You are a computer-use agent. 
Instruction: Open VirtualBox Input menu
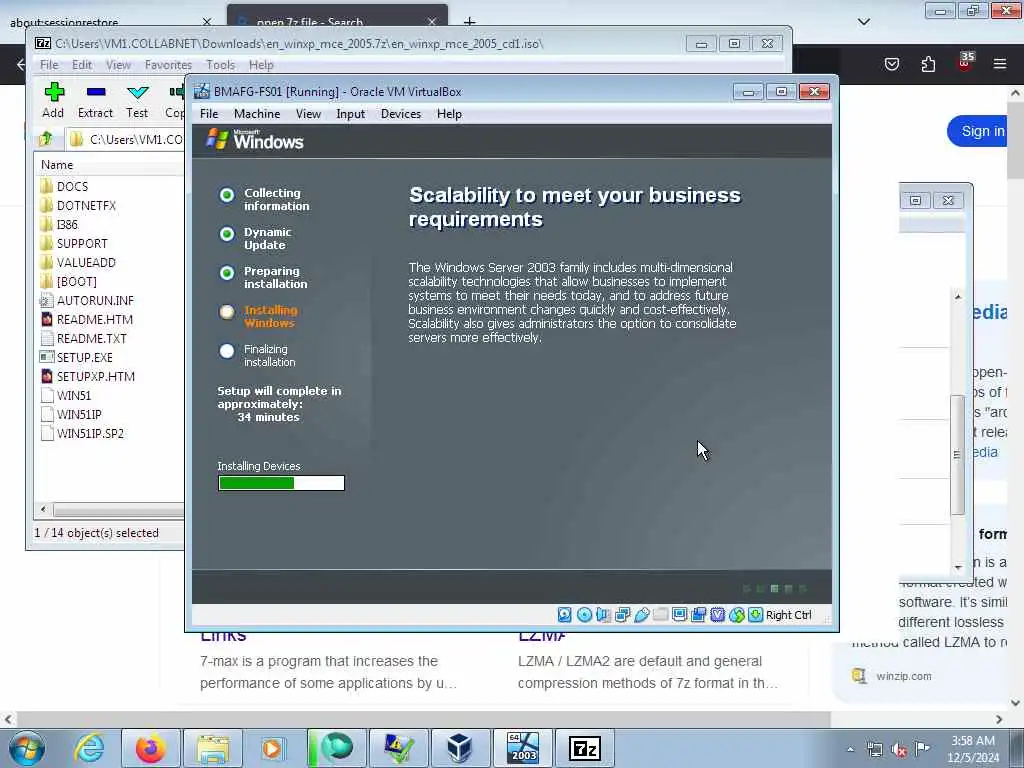[351, 114]
